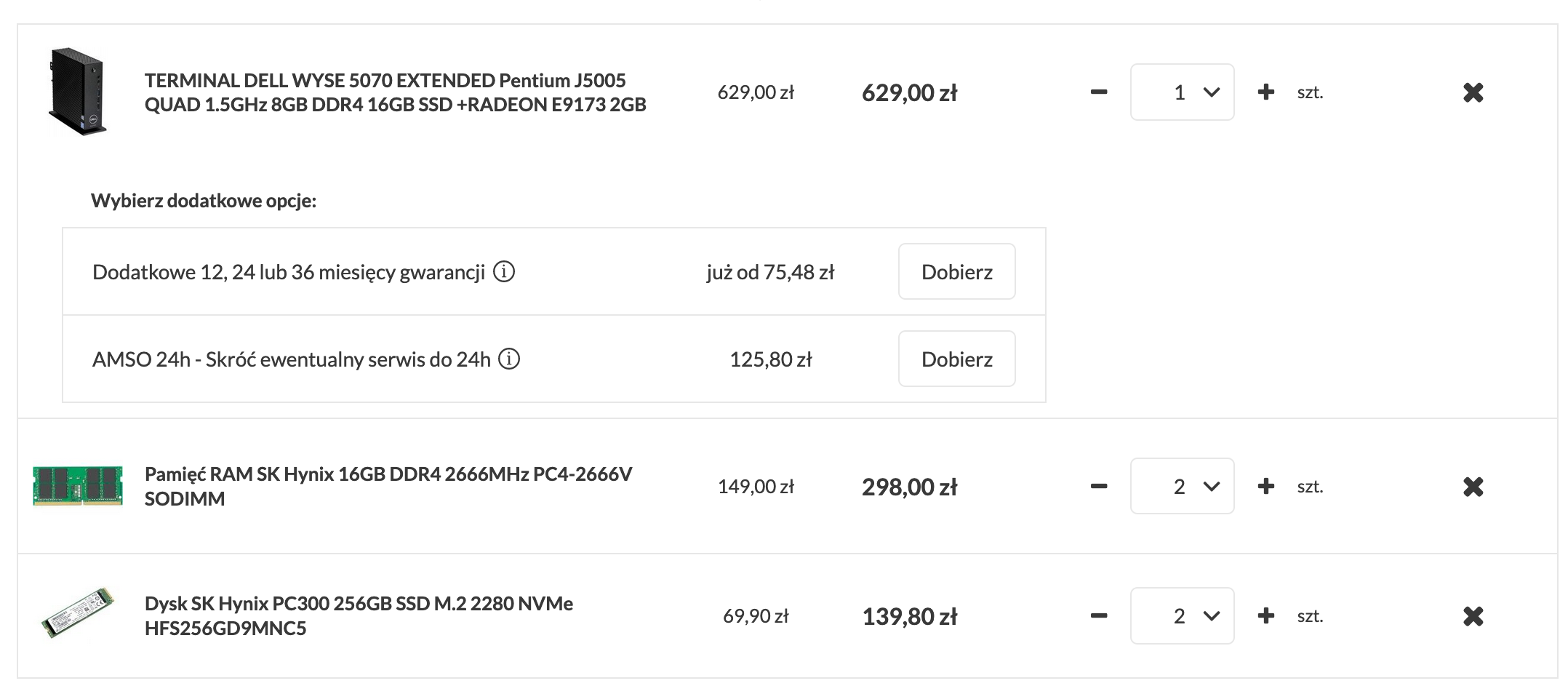1568x694 pixels.
Task: Decrease SK Hynix RAM quantity with minus
Action: click(x=1099, y=487)
